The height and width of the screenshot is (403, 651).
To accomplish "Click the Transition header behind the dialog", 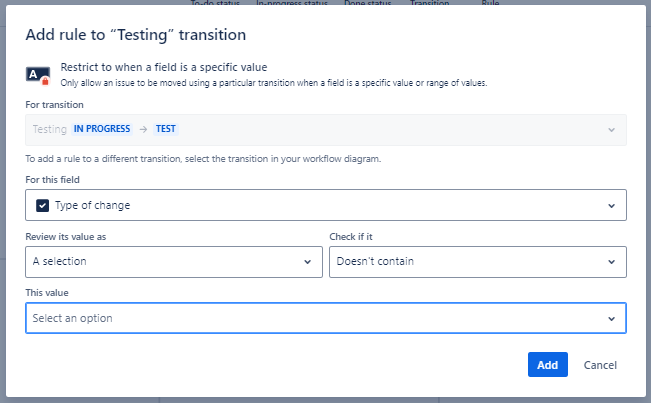I will (430, 4).
